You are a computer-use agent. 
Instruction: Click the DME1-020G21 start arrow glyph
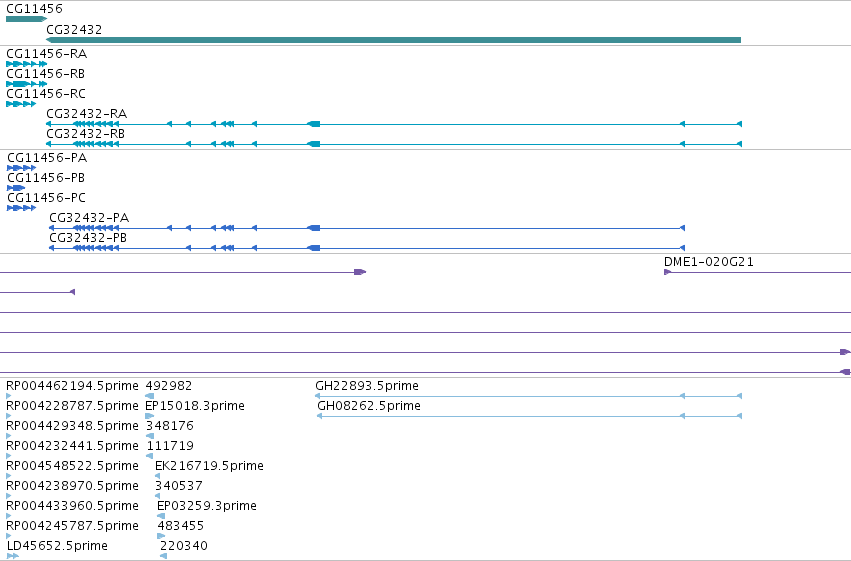point(668,272)
